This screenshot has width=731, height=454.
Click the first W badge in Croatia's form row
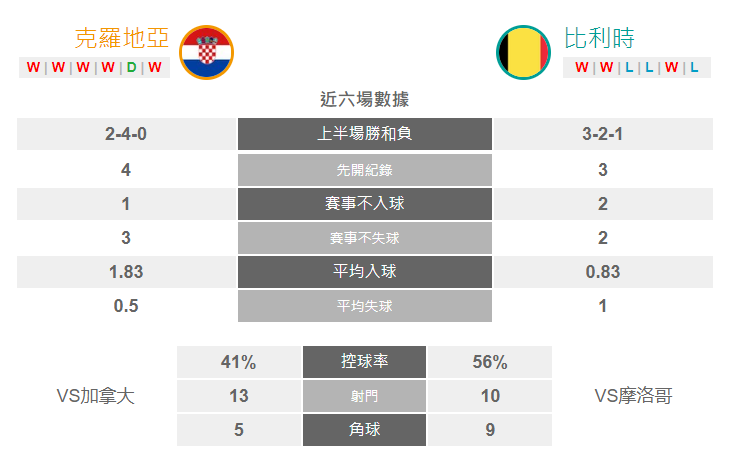(x=33, y=68)
